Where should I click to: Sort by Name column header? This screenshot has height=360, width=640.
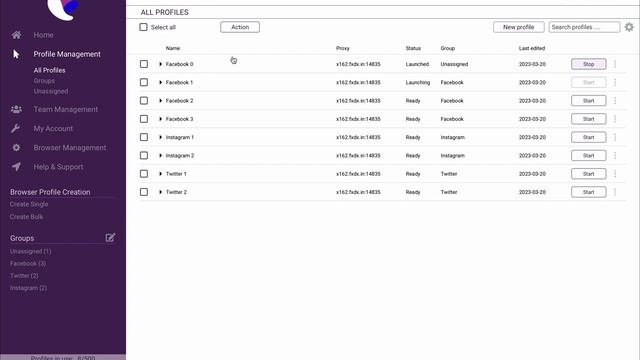pos(173,48)
